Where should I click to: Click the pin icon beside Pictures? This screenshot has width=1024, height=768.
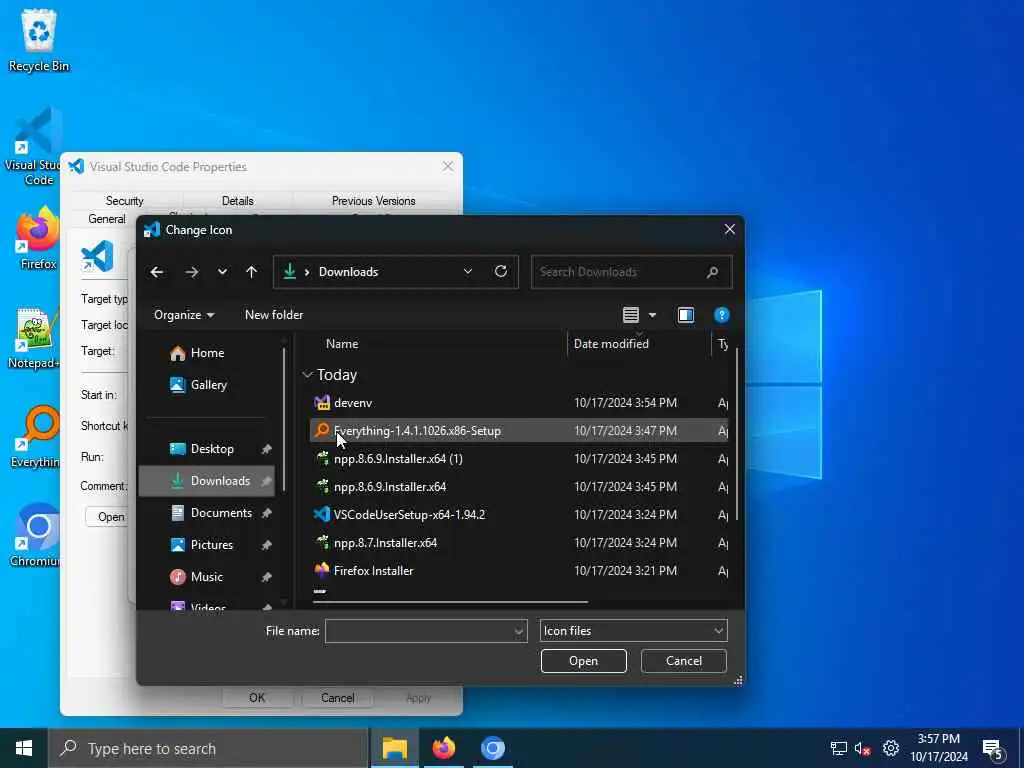click(266, 545)
